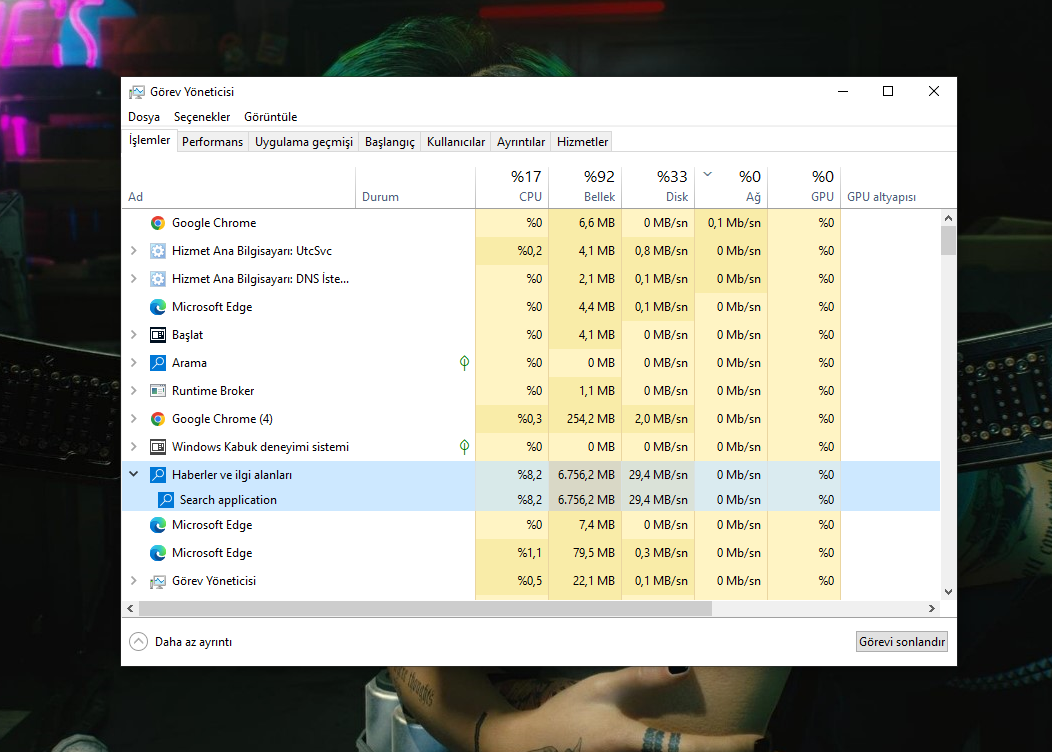Click the 29,4 MB/sn cell of Haberler row
Screen dimensions: 1052x752
click(x=658, y=475)
